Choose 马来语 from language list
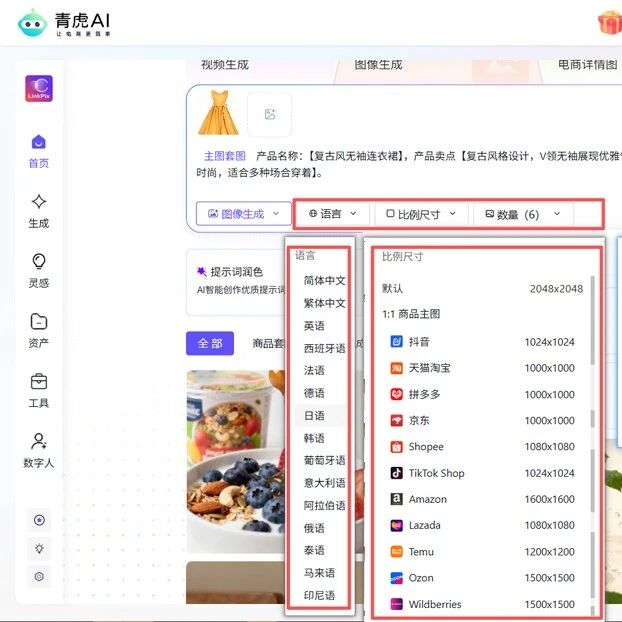 click(x=320, y=573)
